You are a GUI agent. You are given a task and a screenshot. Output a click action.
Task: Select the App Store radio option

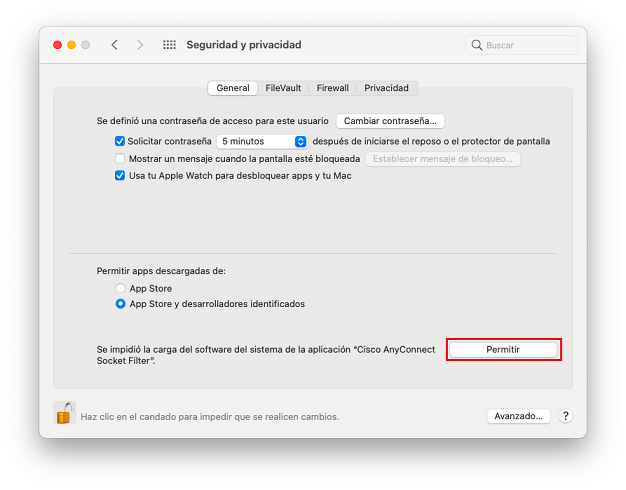click(121, 289)
